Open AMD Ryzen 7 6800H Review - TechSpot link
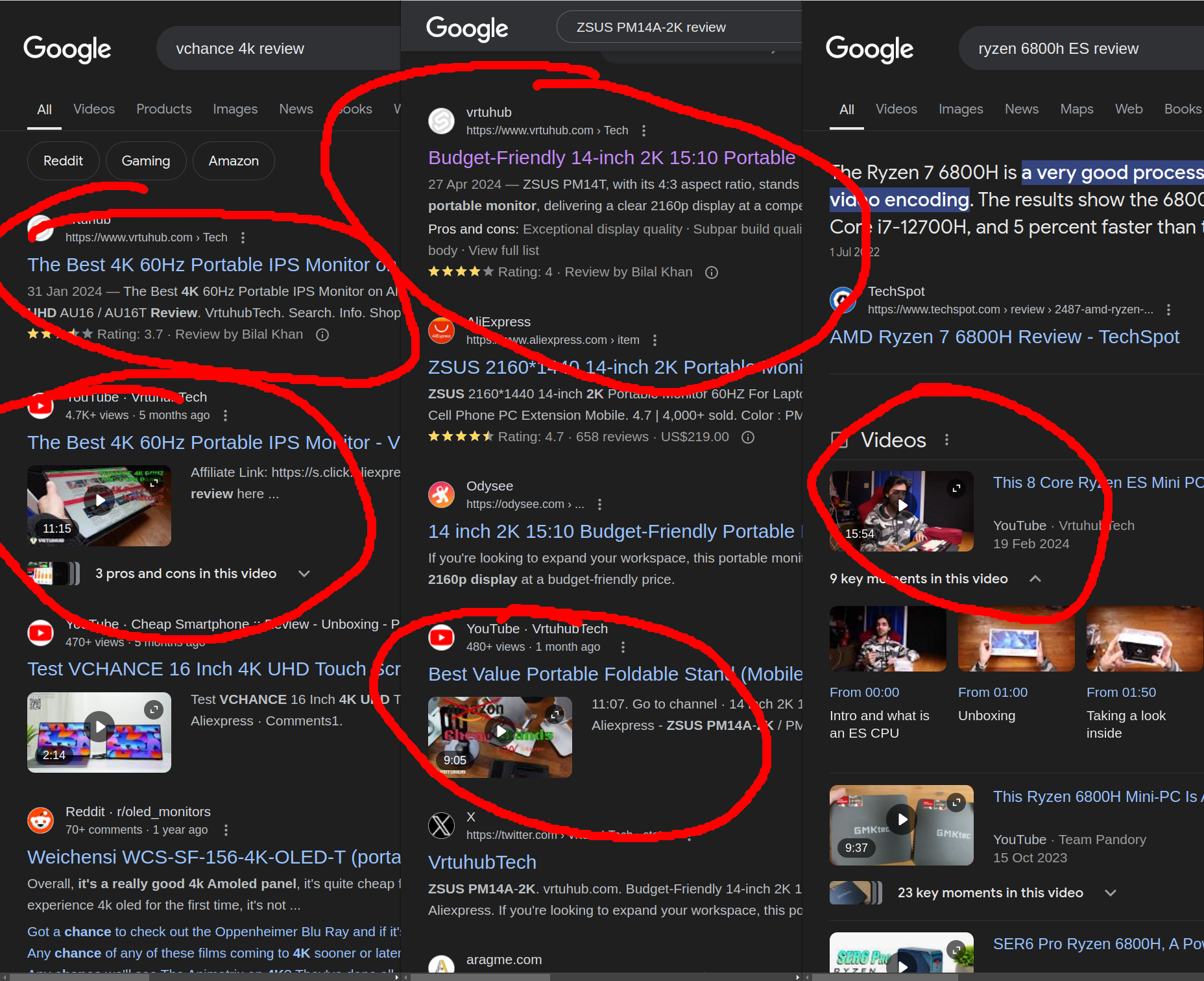This screenshot has width=1204, height=981. (1004, 337)
